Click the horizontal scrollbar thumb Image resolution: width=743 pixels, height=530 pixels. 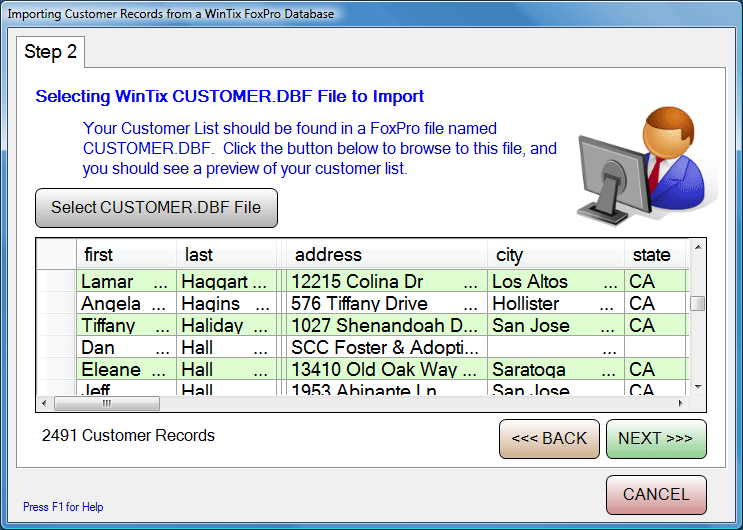pyautogui.click(x=107, y=403)
